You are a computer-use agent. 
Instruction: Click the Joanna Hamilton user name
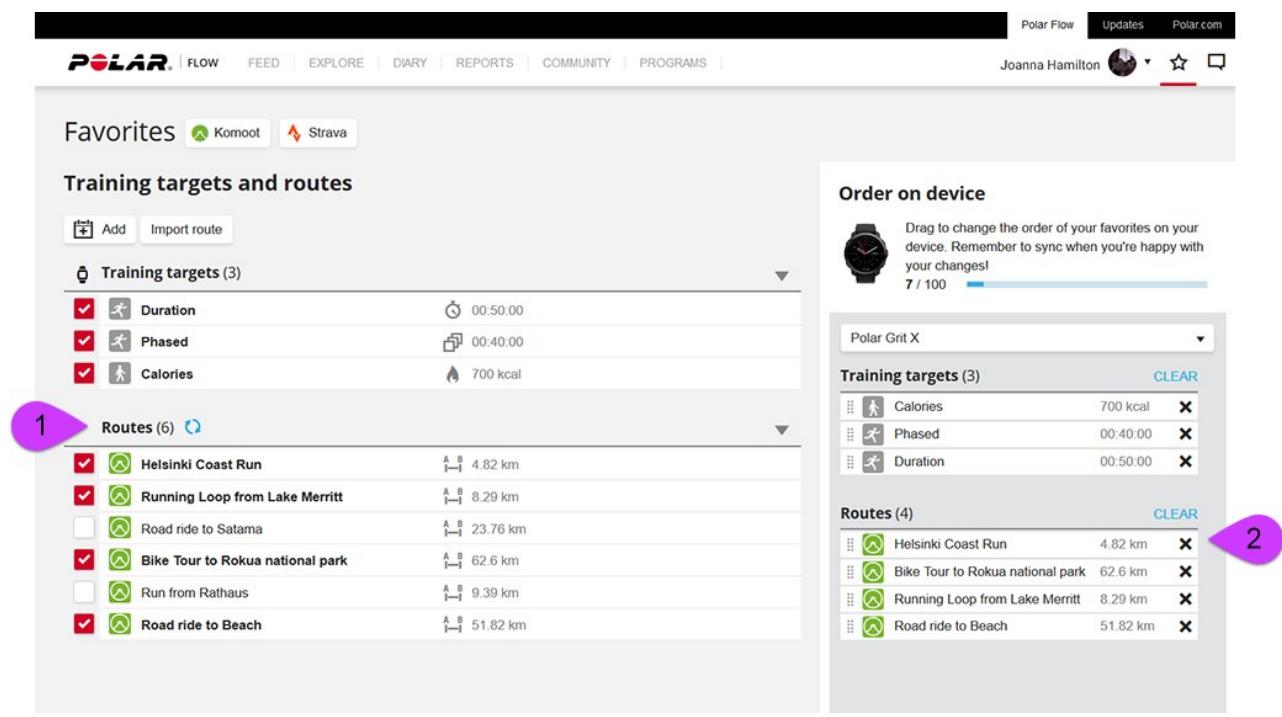tap(1050, 64)
